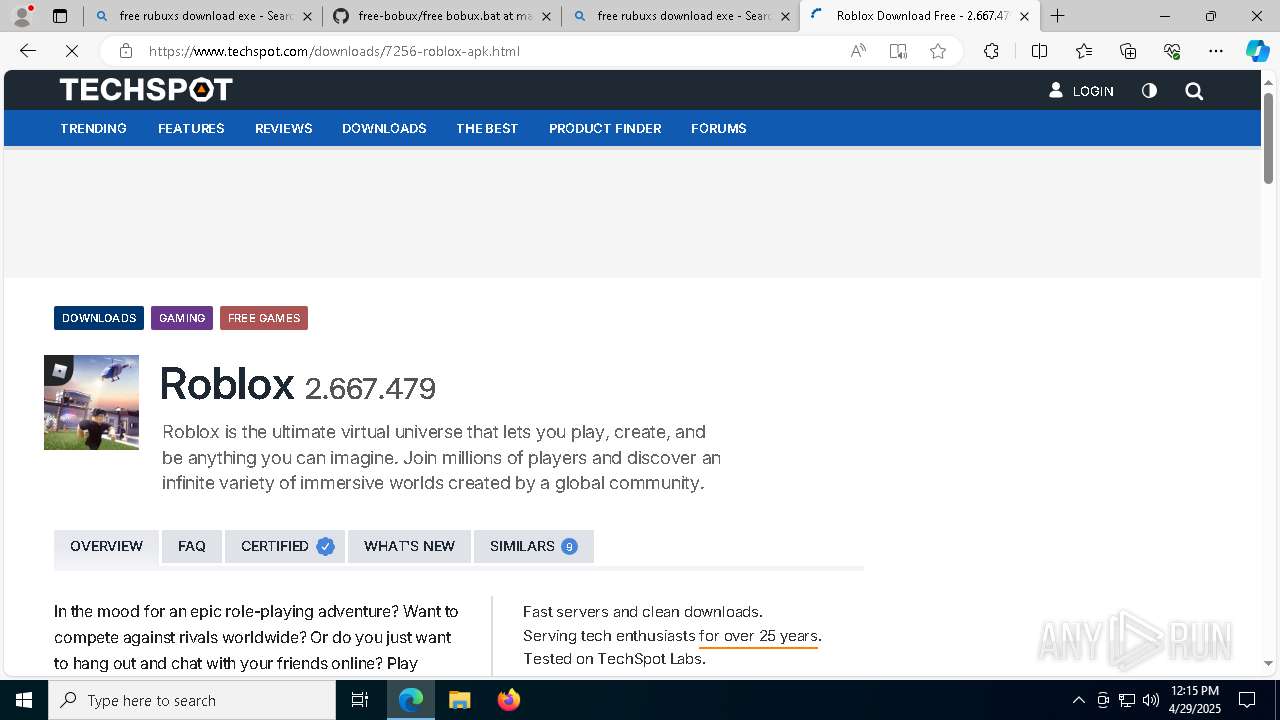This screenshot has height=720, width=1280.
Task: Click the Edge icon on the taskbar
Action: pos(411,700)
